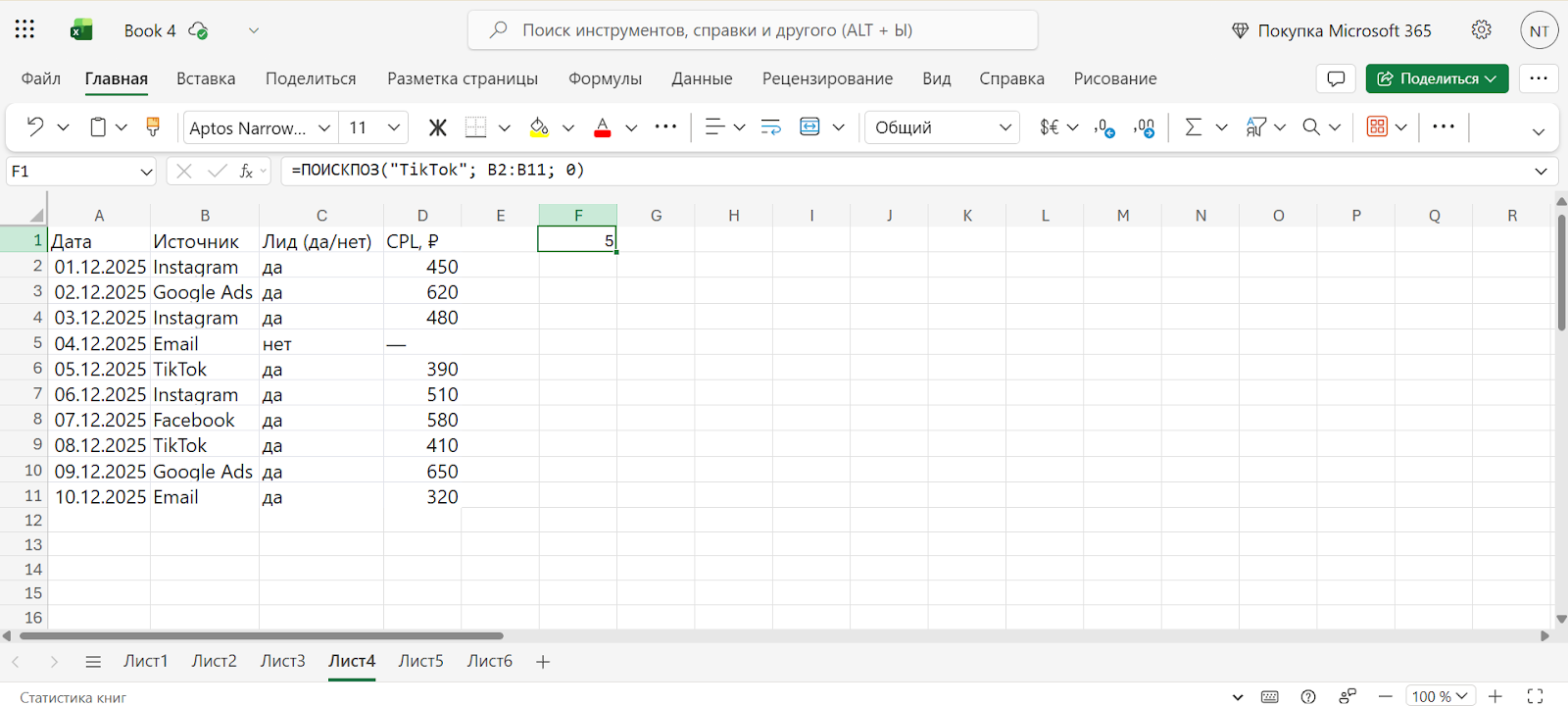Image resolution: width=1568 pixels, height=706 pixels.
Task: Click the green Поделиться button
Action: coord(1437,78)
